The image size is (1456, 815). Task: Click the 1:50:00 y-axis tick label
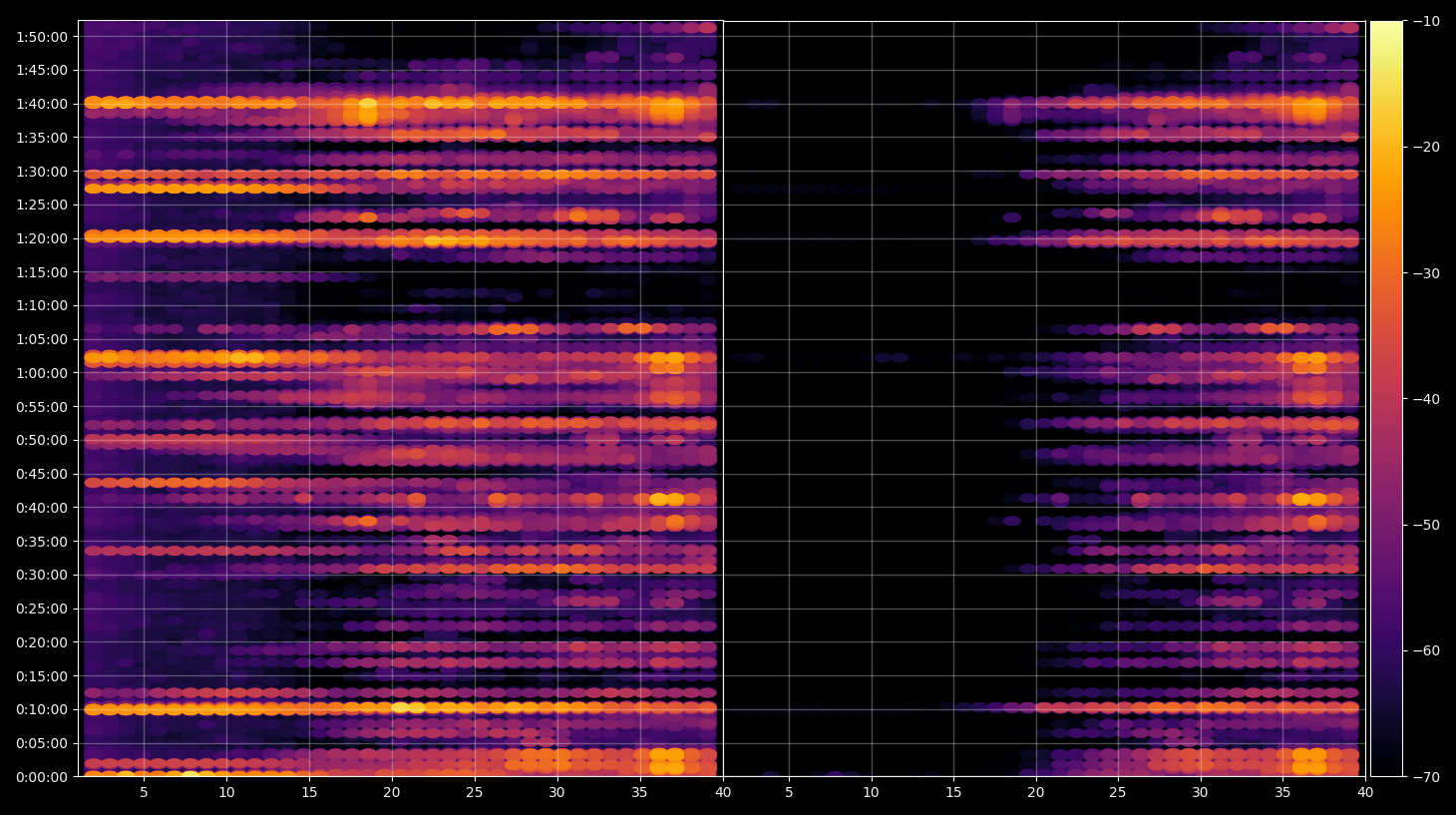pyautogui.click(x=42, y=37)
